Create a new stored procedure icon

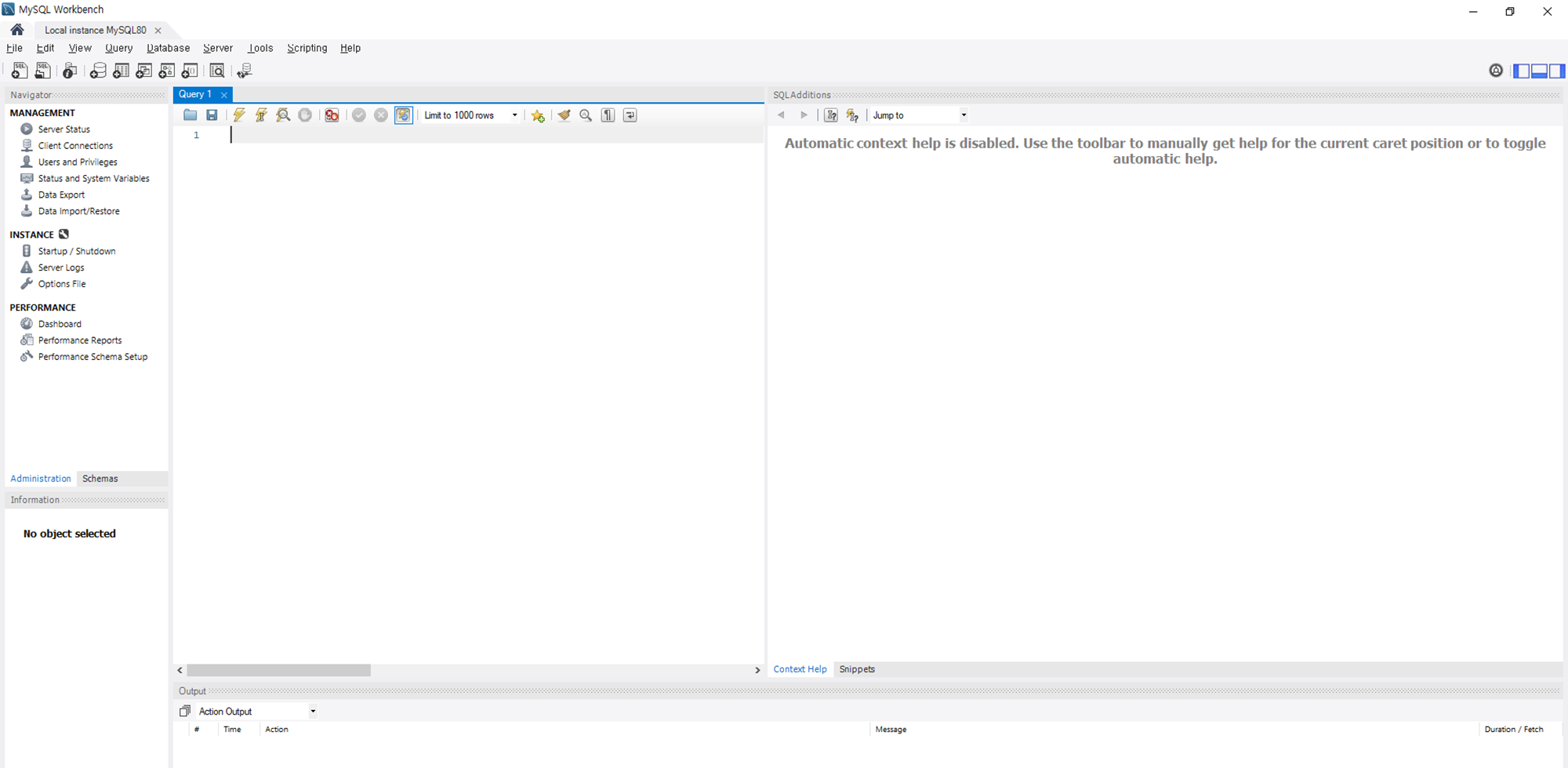click(166, 71)
